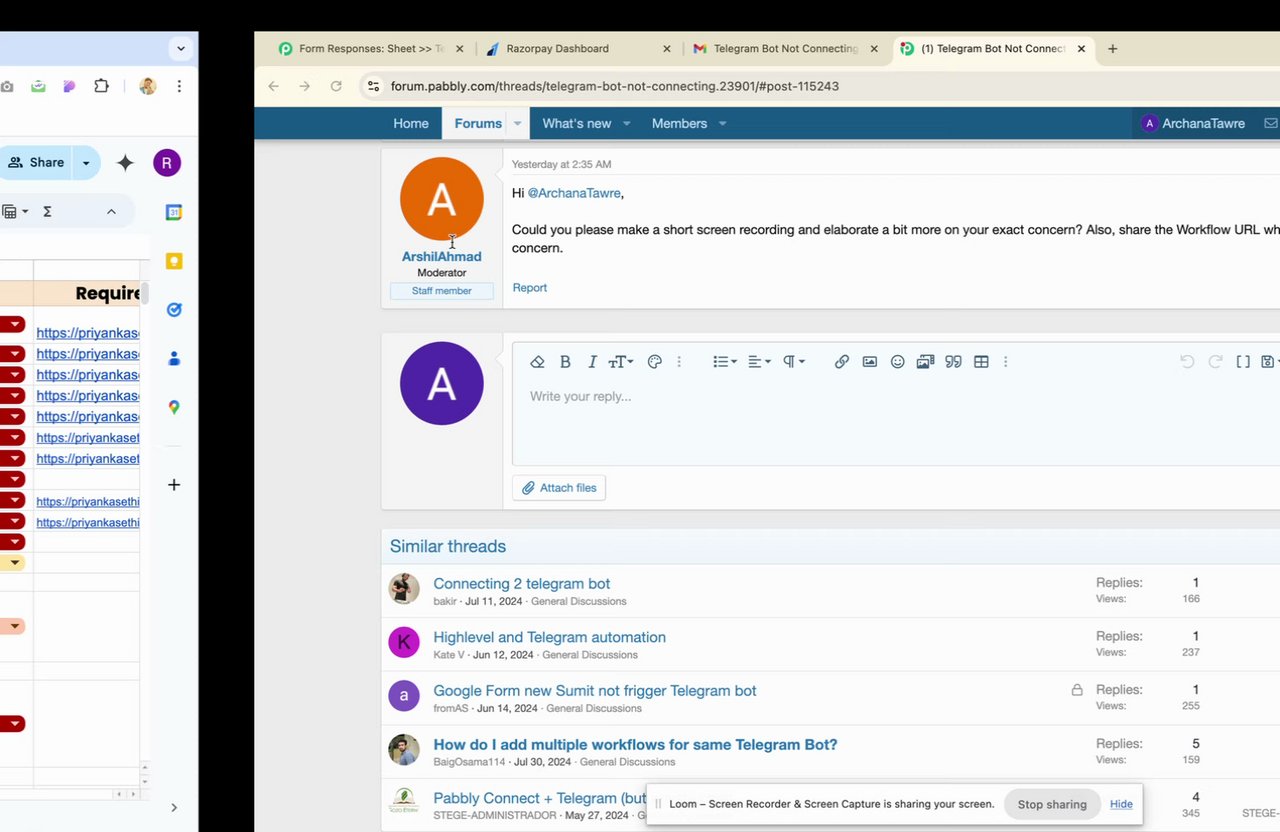Open the Home nav item

point(411,123)
